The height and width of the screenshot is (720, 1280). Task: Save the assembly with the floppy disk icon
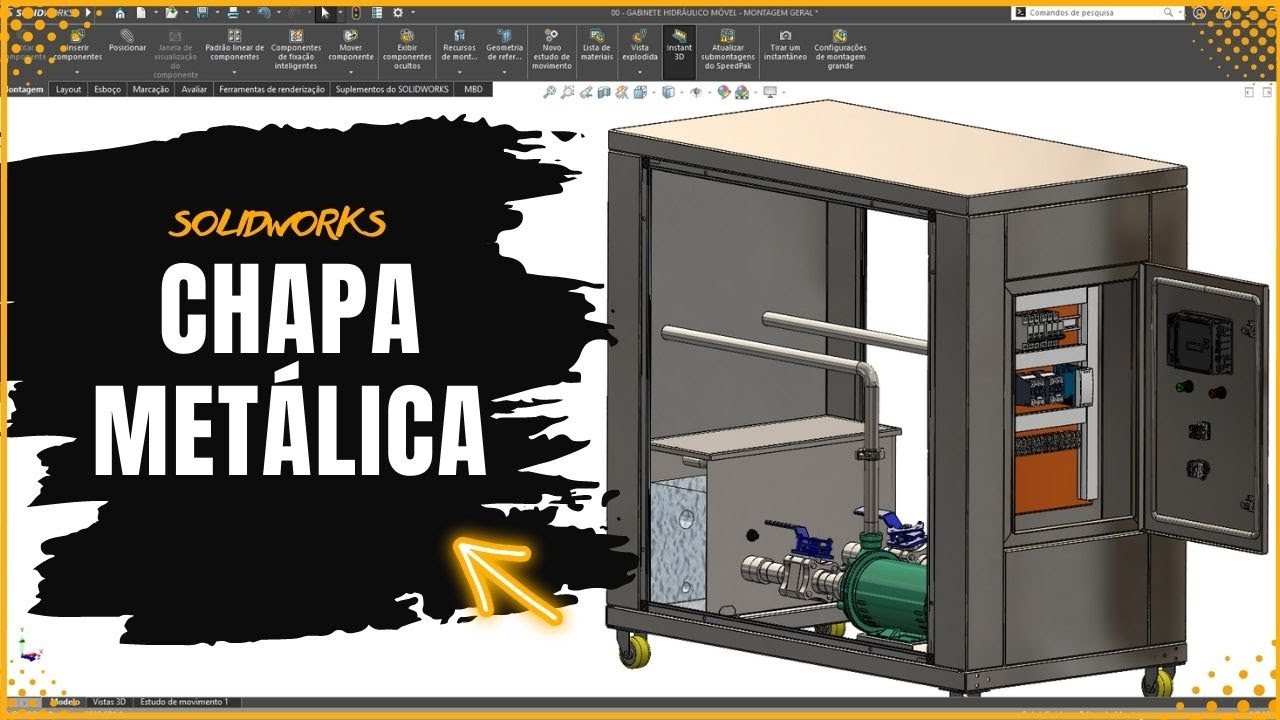coord(202,13)
